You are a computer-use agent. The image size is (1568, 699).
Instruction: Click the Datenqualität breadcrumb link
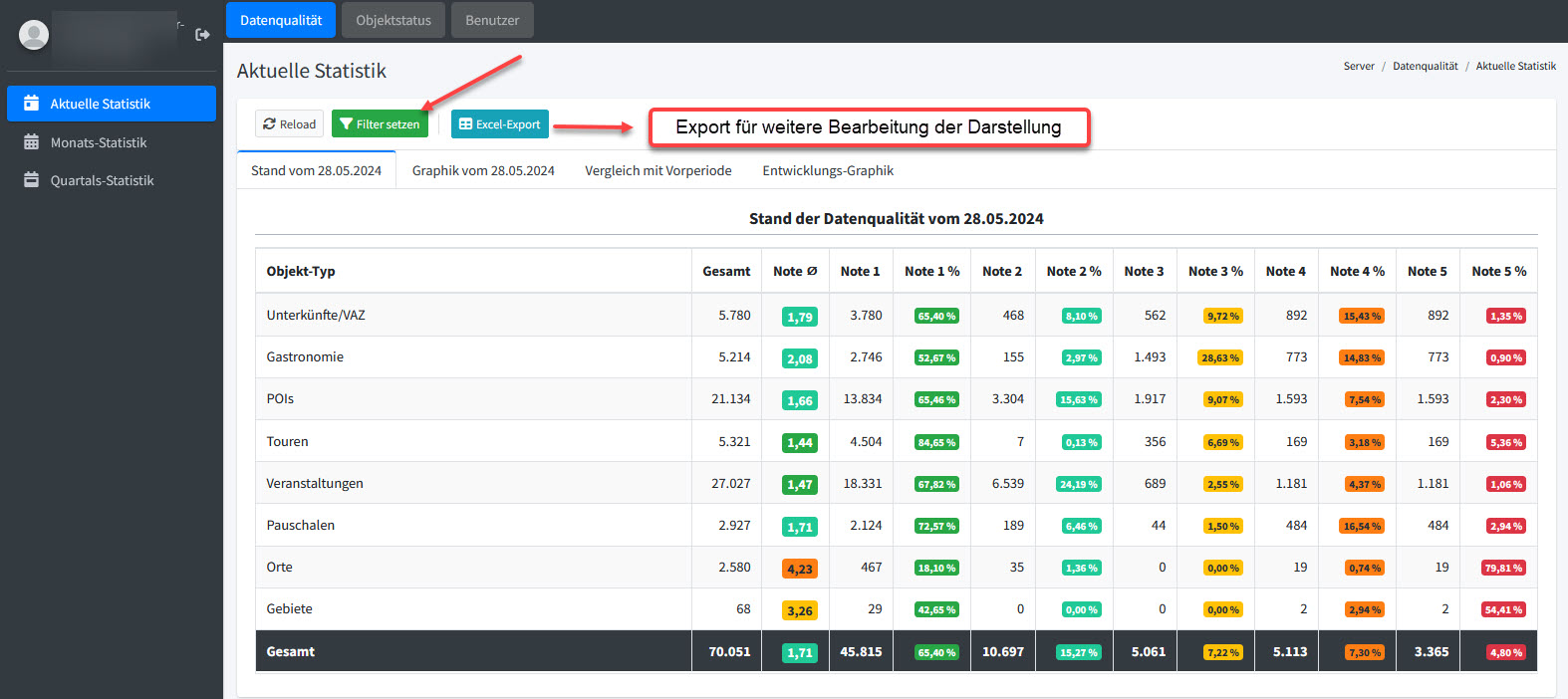(x=1425, y=67)
